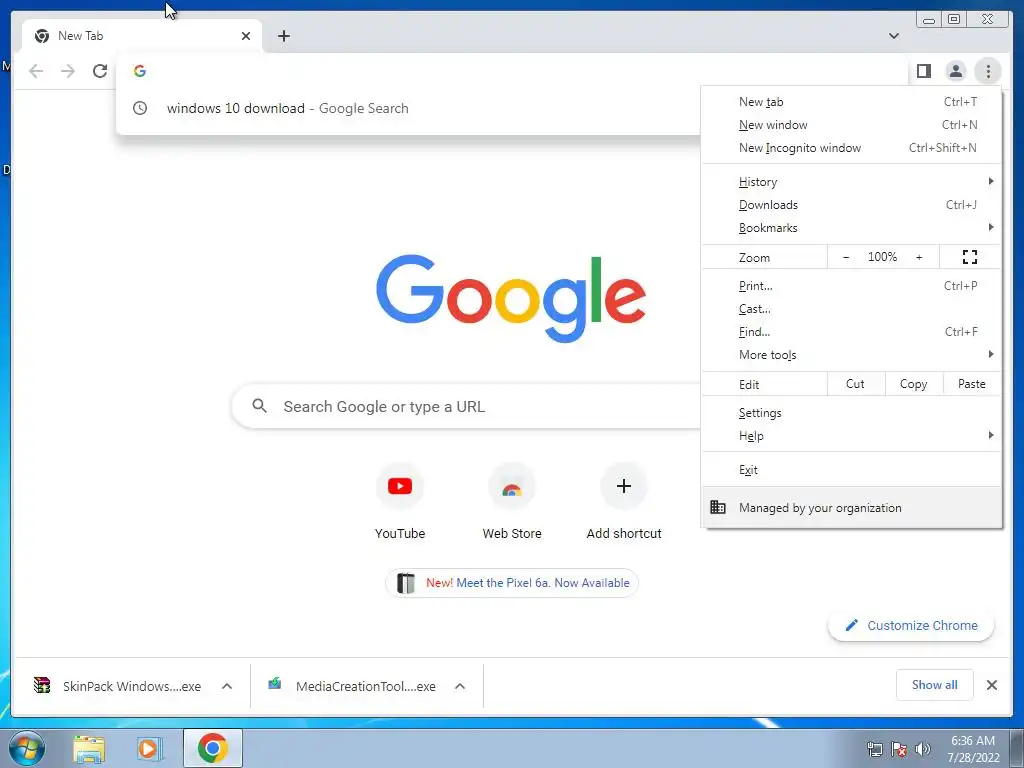This screenshot has width=1024, height=768.
Task: Choose New Incognito window
Action: pos(852,148)
